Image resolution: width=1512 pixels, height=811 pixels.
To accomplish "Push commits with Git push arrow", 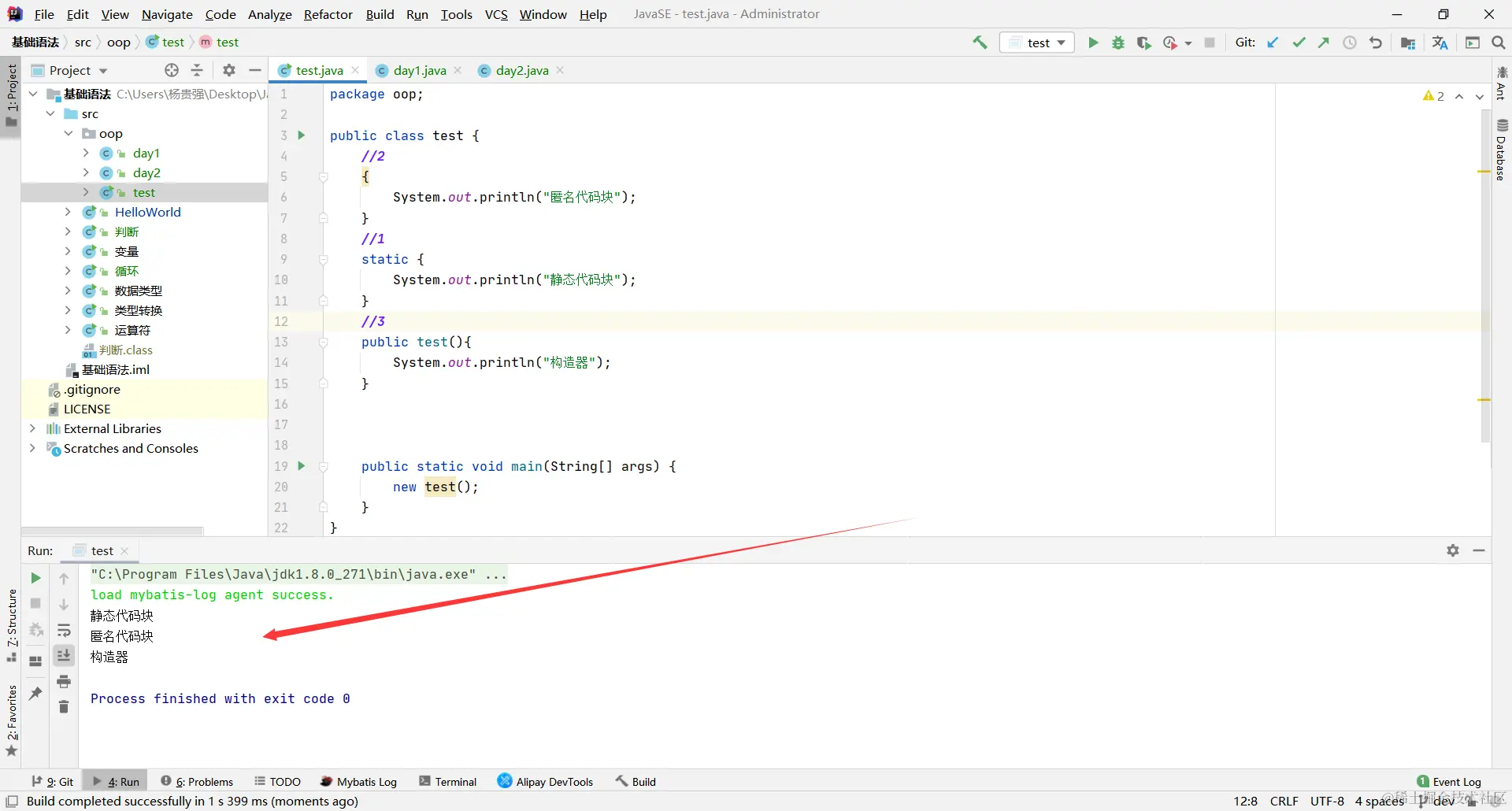I will tap(1324, 43).
